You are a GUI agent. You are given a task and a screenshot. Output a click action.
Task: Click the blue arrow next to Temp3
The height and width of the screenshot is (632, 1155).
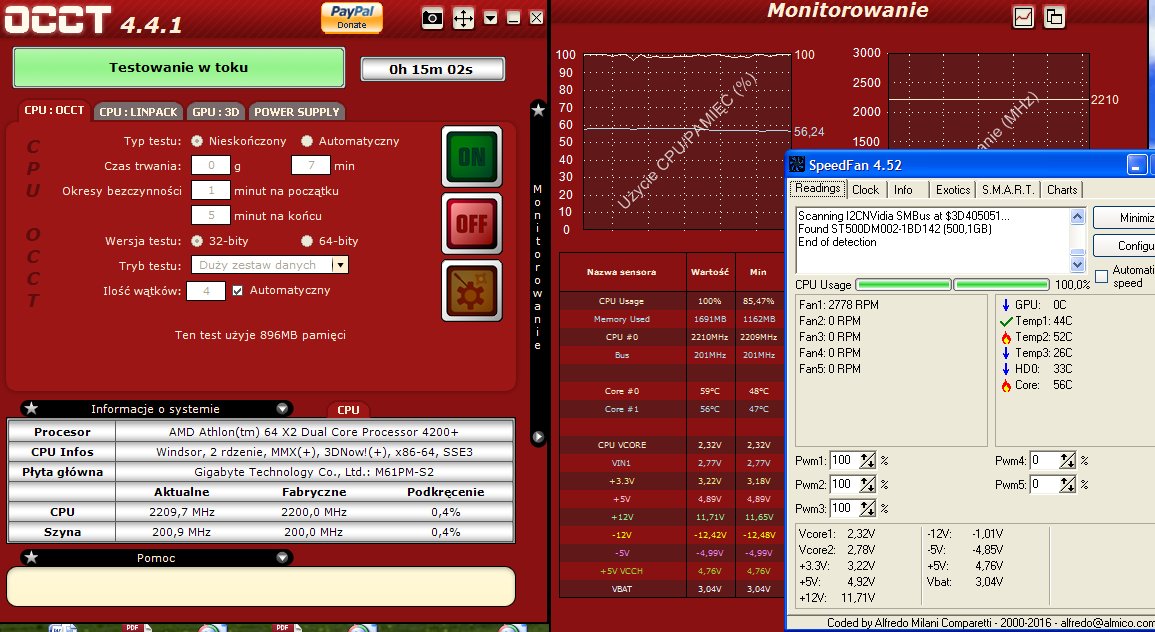pyautogui.click(x=1006, y=353)
